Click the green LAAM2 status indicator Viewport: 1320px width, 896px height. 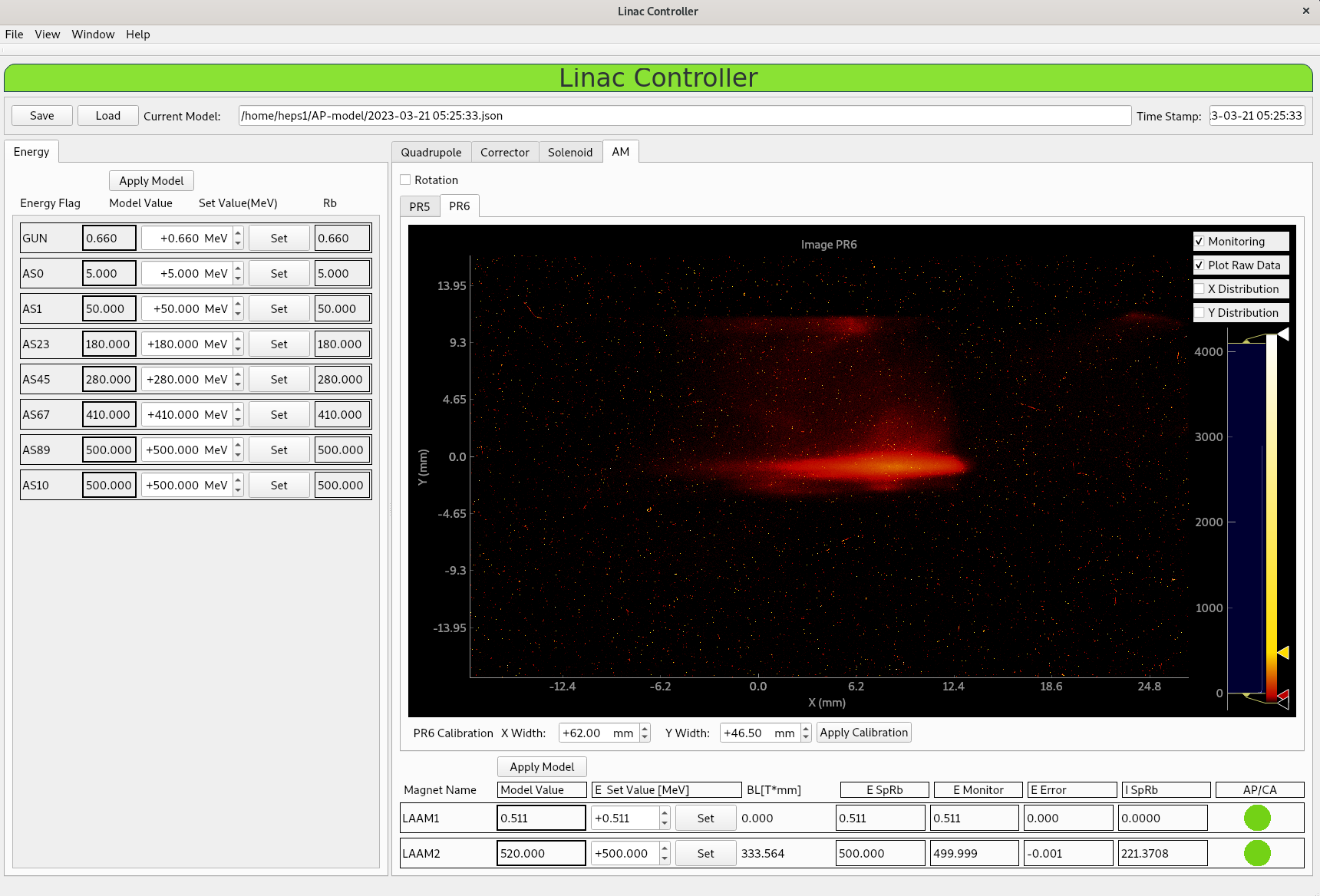(1257, 853)
